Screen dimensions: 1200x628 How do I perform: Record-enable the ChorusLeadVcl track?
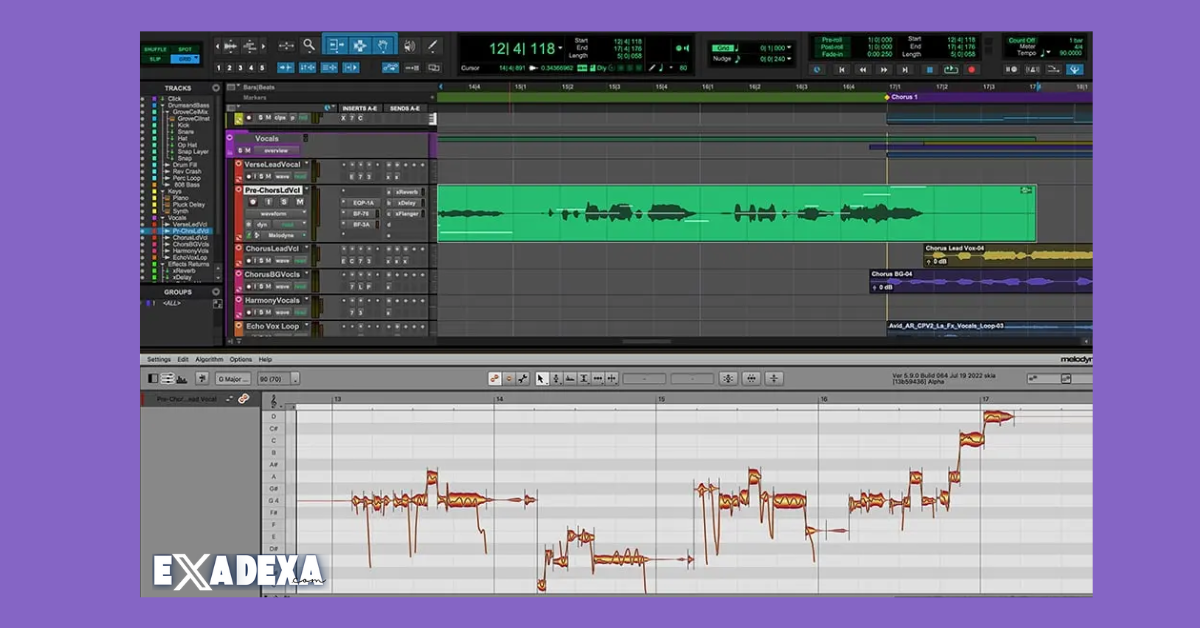coord(249,259)
